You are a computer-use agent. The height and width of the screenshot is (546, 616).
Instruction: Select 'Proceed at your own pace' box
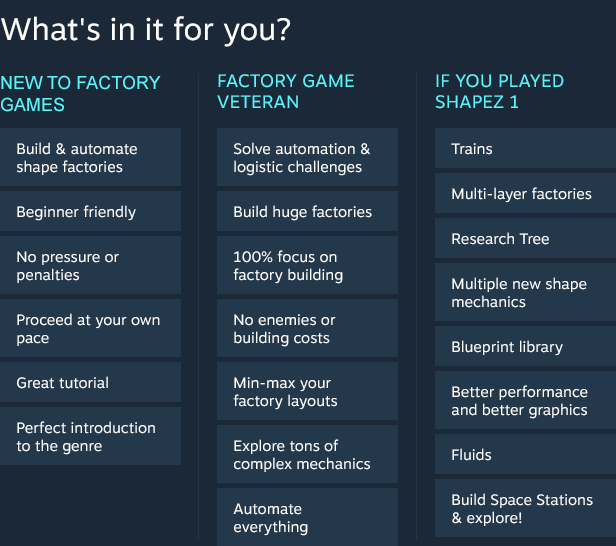90,329
